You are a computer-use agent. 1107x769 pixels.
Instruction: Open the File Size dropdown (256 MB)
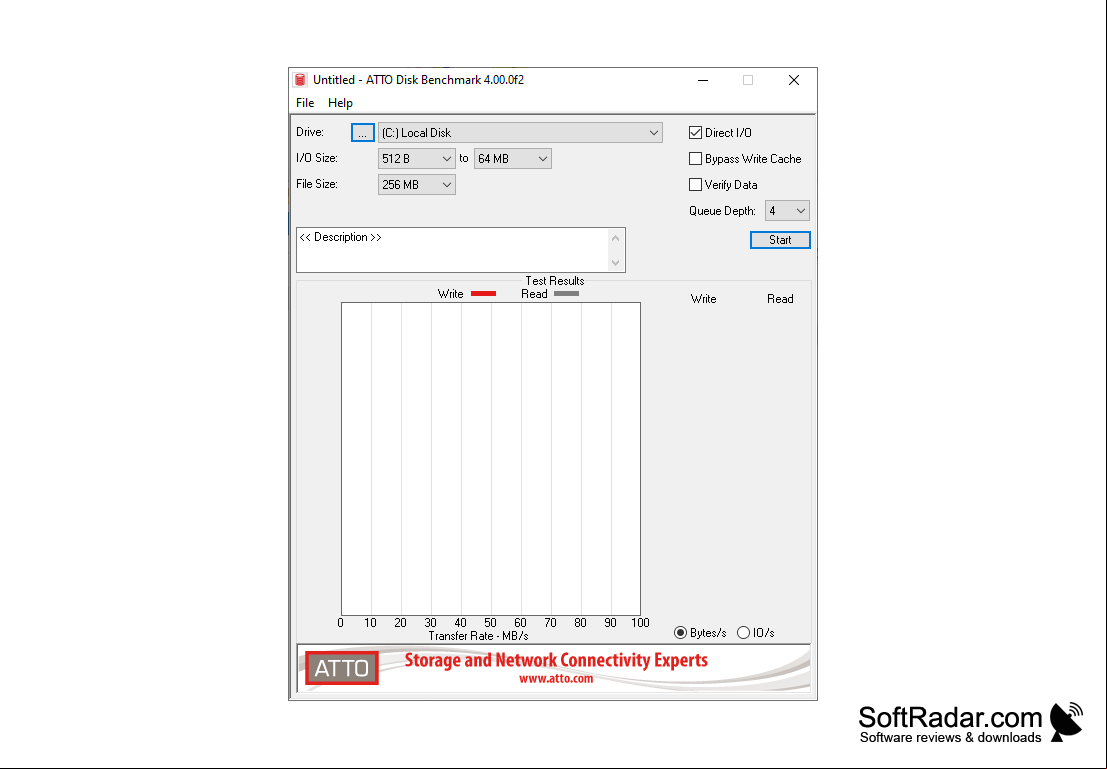(417, 185)
